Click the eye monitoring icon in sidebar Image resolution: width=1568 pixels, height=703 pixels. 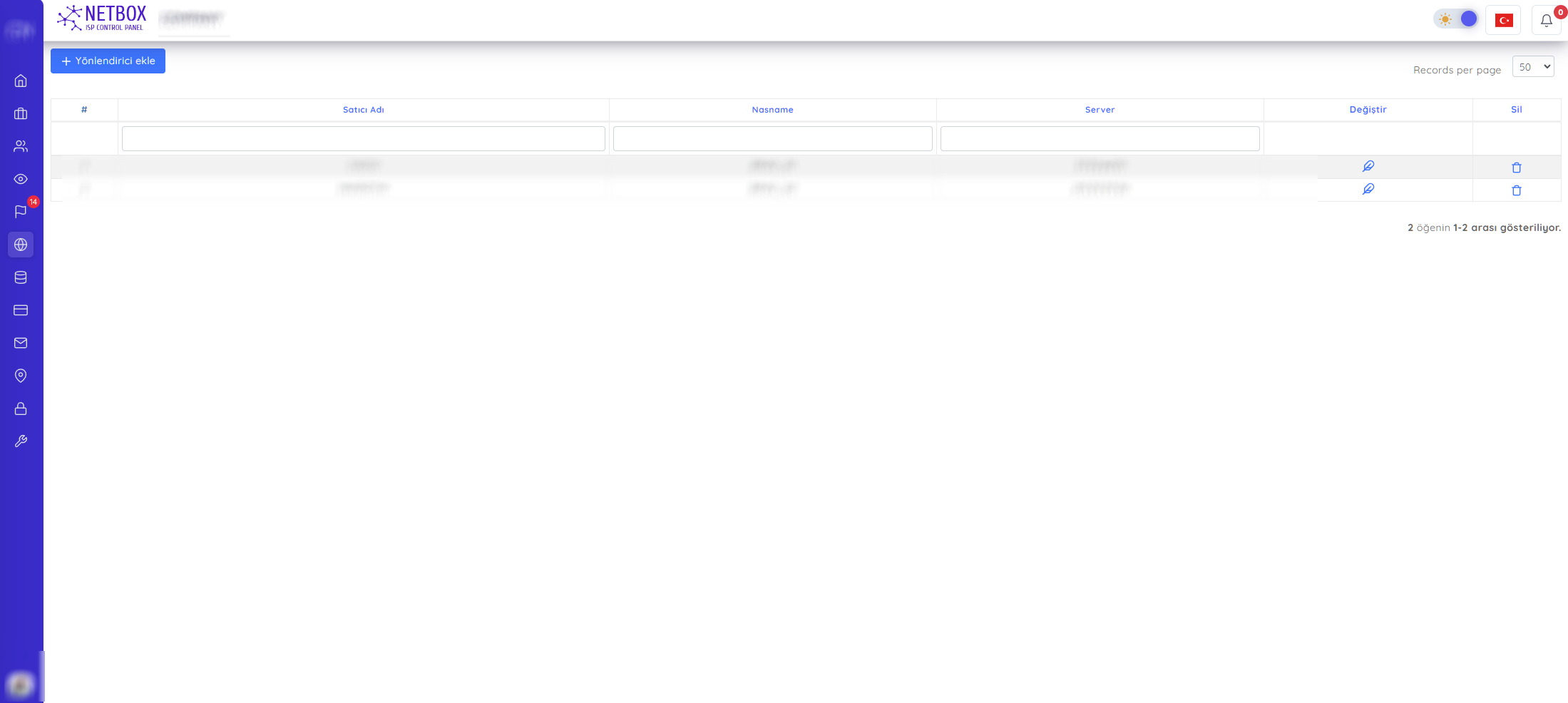coord(21,179)
